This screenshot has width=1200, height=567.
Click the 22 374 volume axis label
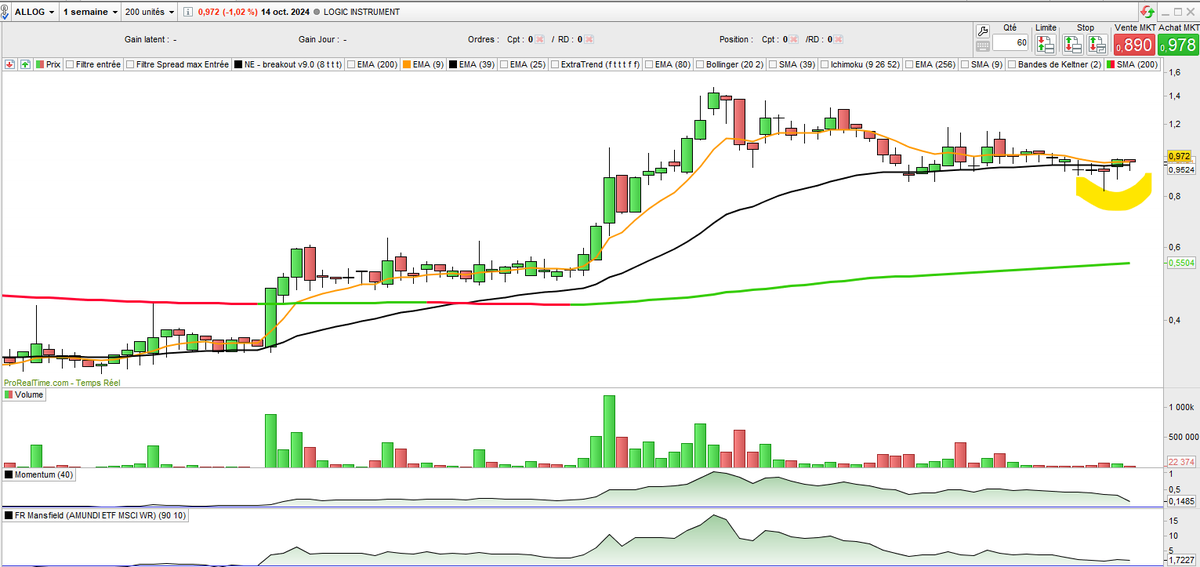coord(1182,461)
